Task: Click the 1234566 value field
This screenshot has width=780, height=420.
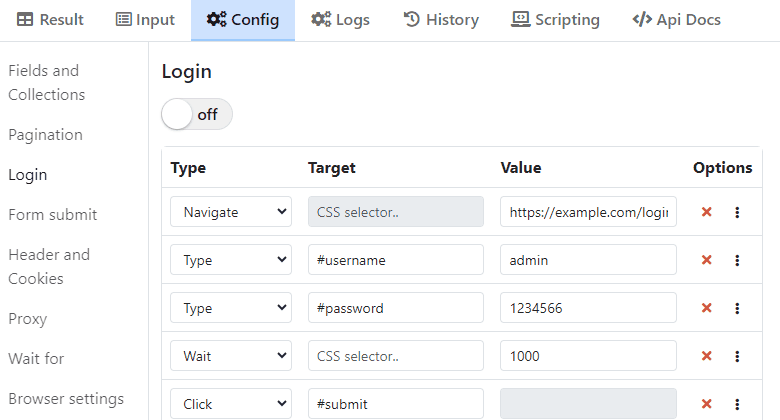Action: coord(588,308)
